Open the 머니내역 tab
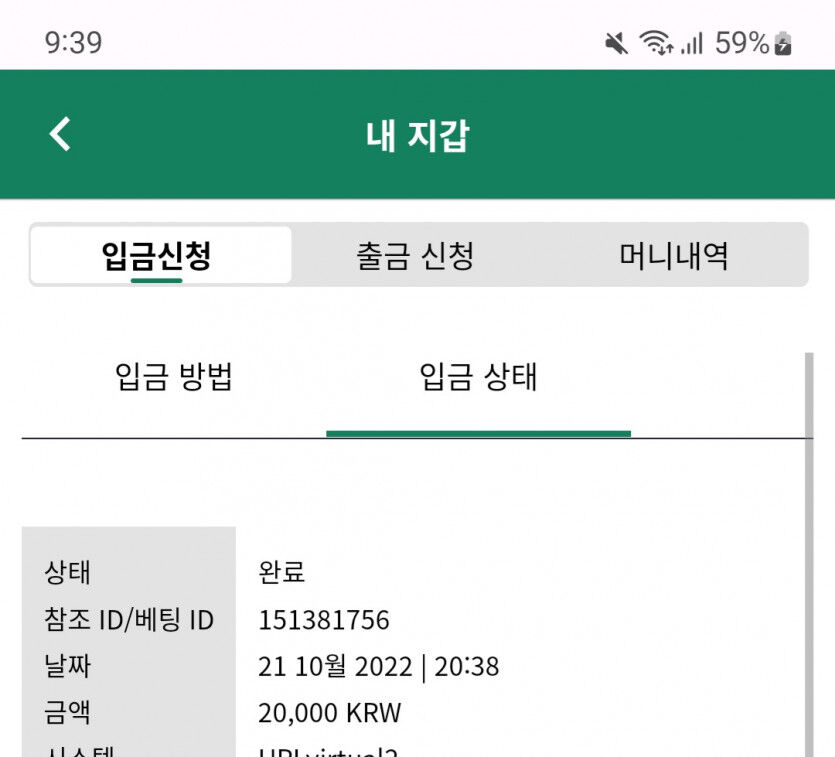Viewport: 835px width, 757px height. (x=674, y=256)
